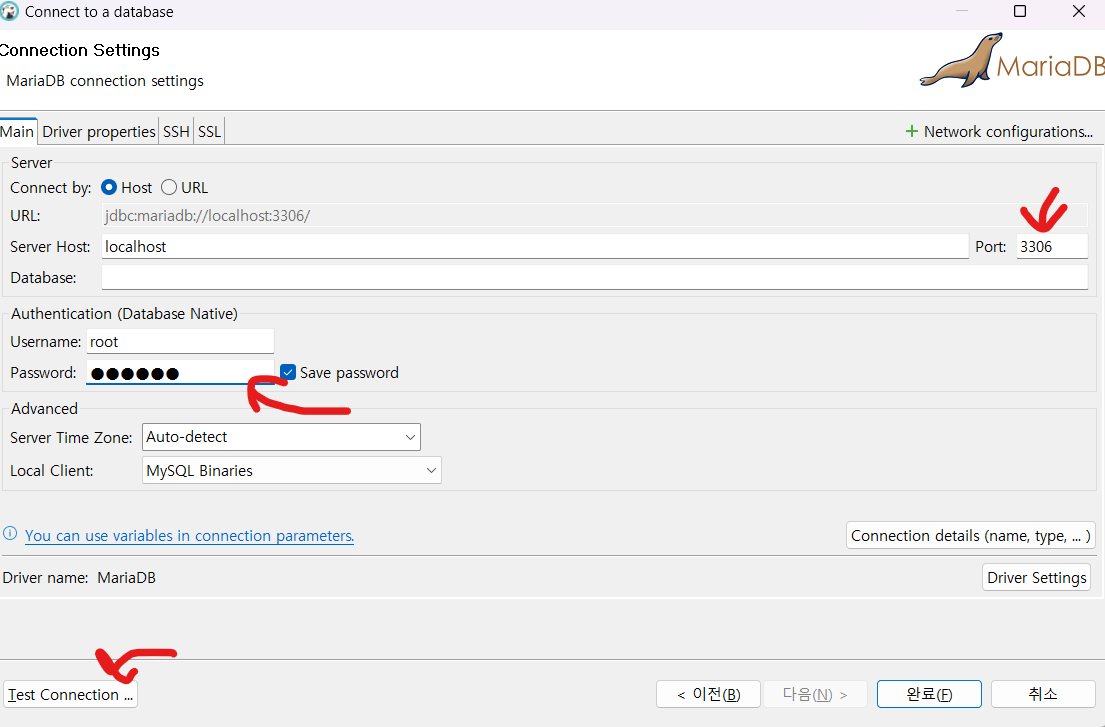Click the info icon beside variables link

point(10,533)
